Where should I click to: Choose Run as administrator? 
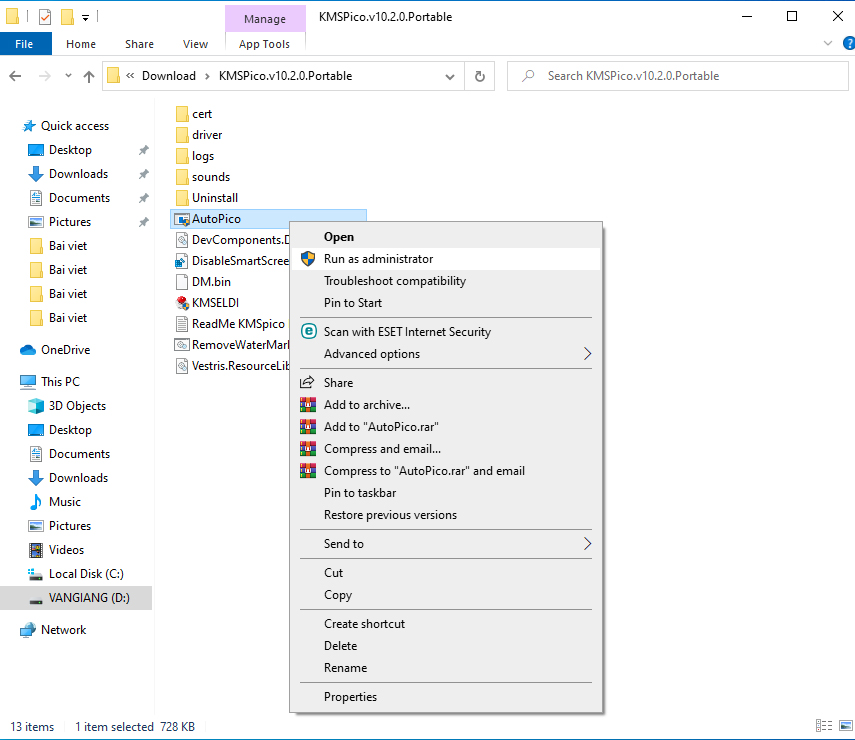pos(446,259)
